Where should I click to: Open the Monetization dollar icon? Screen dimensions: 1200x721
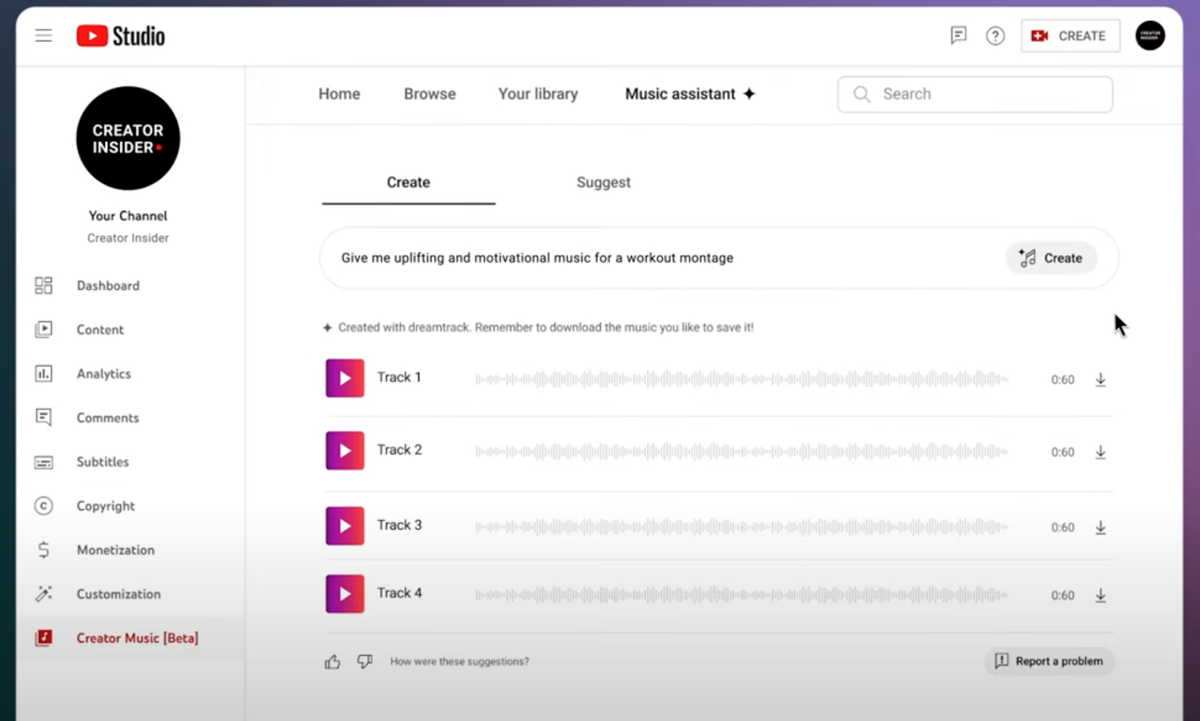(43, 550)
